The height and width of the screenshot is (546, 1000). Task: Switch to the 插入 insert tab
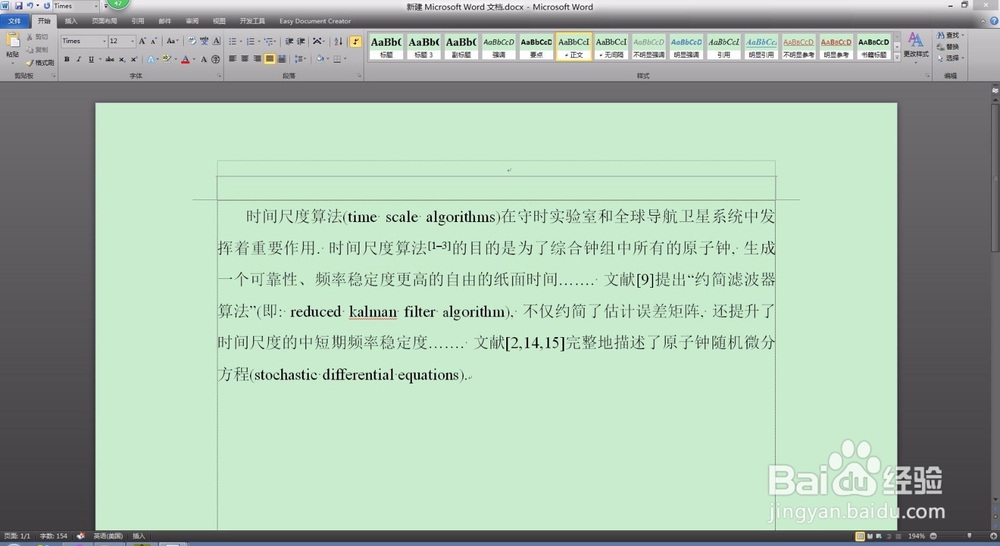71,21
